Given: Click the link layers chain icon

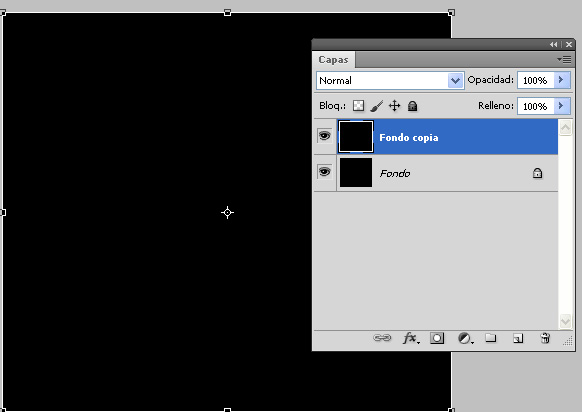Looking at the screenshot, I should [382, 338].
